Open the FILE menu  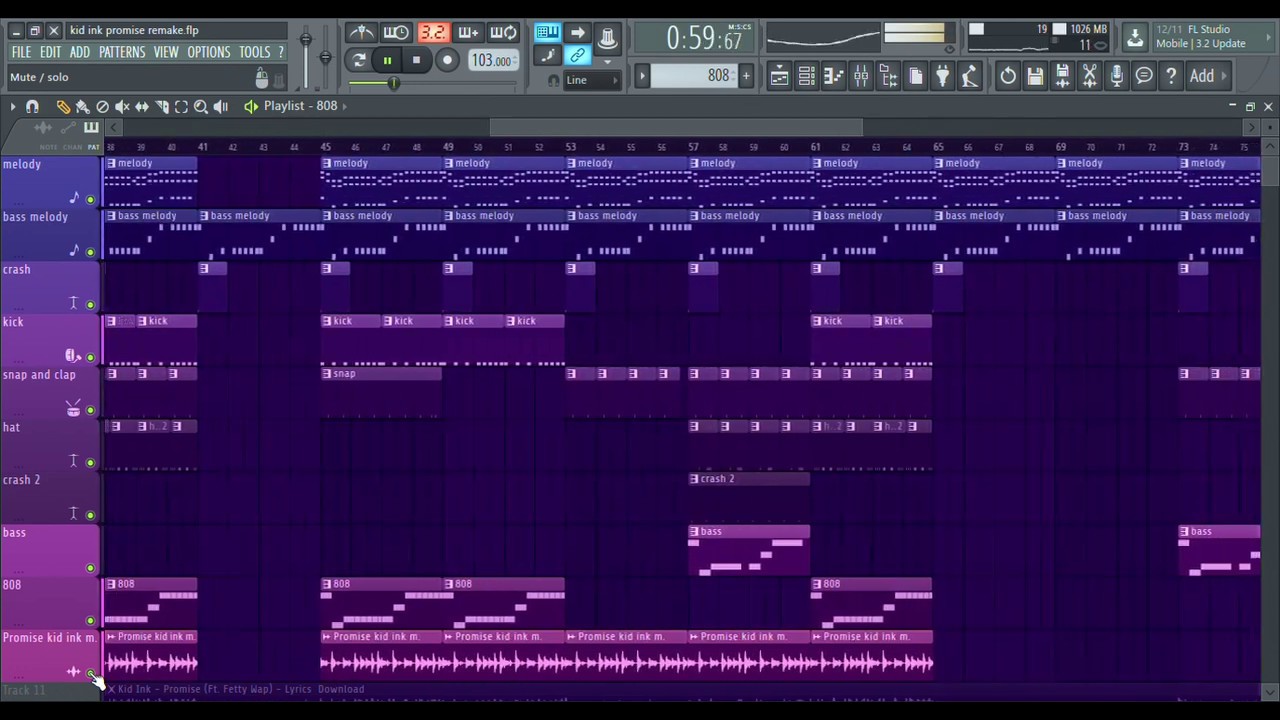(x=21, y=52)
